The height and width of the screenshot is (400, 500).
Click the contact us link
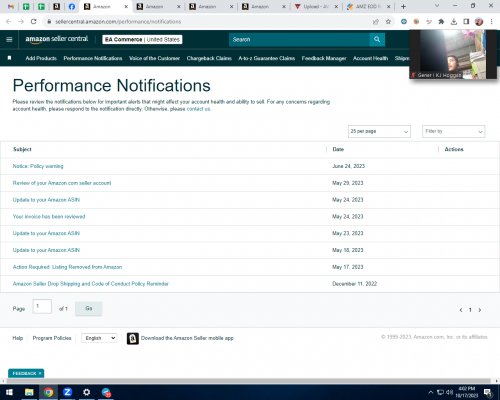(x=198, y=109)
